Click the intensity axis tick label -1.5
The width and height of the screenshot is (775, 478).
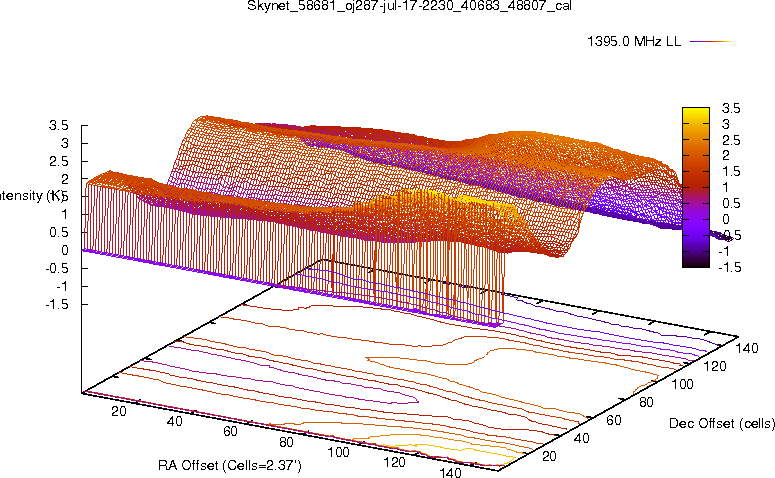56,304
